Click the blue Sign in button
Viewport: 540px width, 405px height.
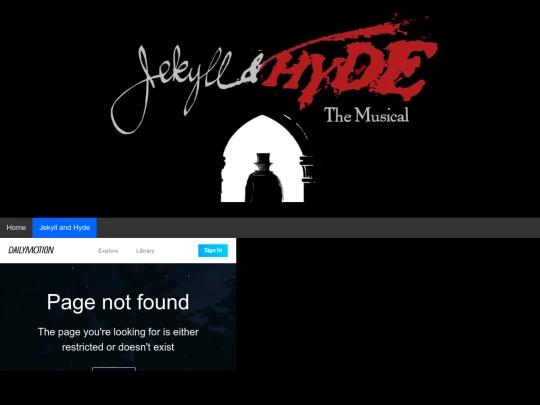pyautogui.click(x=213, y=250)
